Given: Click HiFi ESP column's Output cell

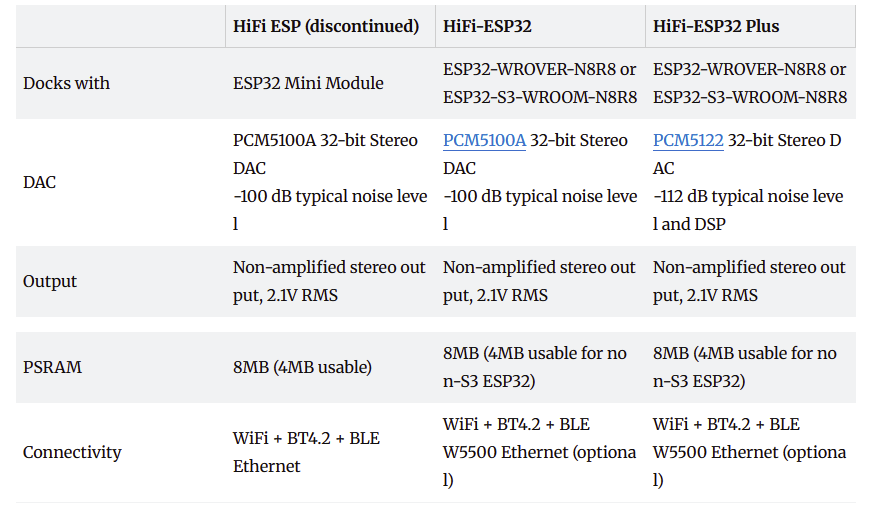Looking at the screenshot, I should coord(330,281).
